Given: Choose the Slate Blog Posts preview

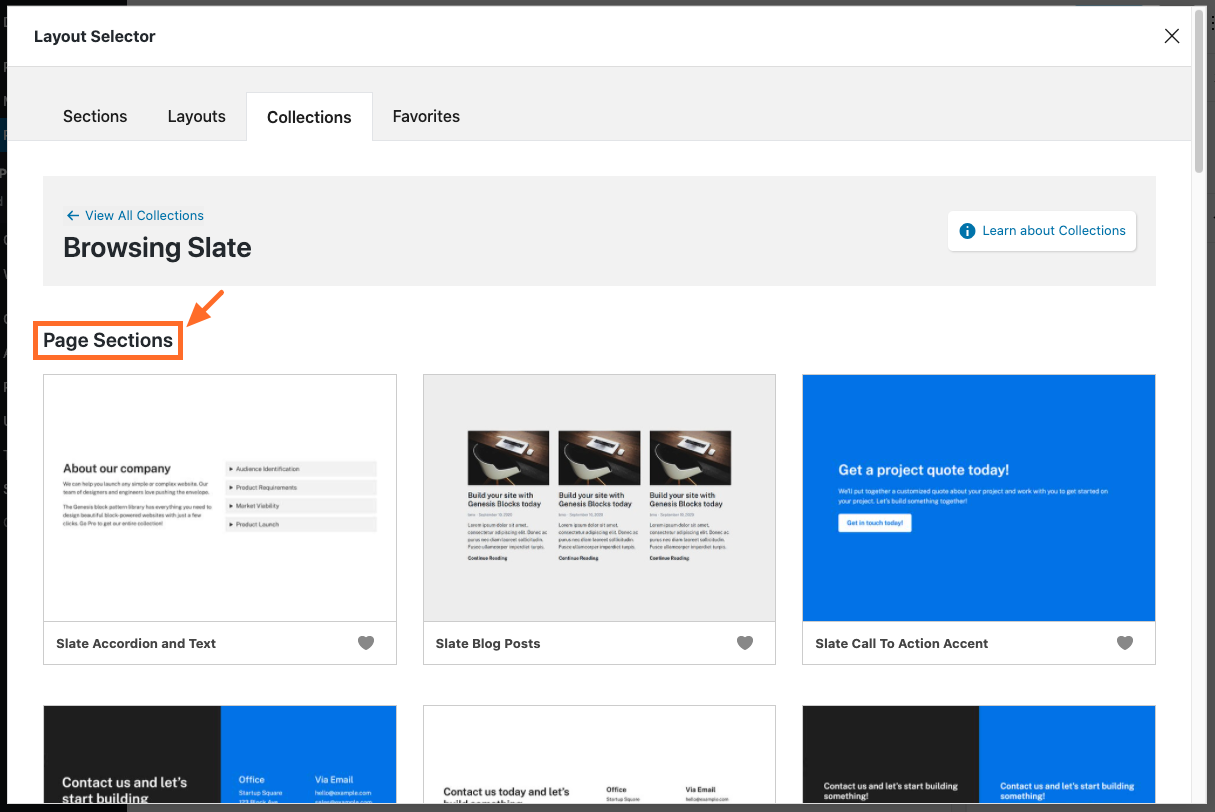Looking at the screenshot, I should (x=599, y=497).
